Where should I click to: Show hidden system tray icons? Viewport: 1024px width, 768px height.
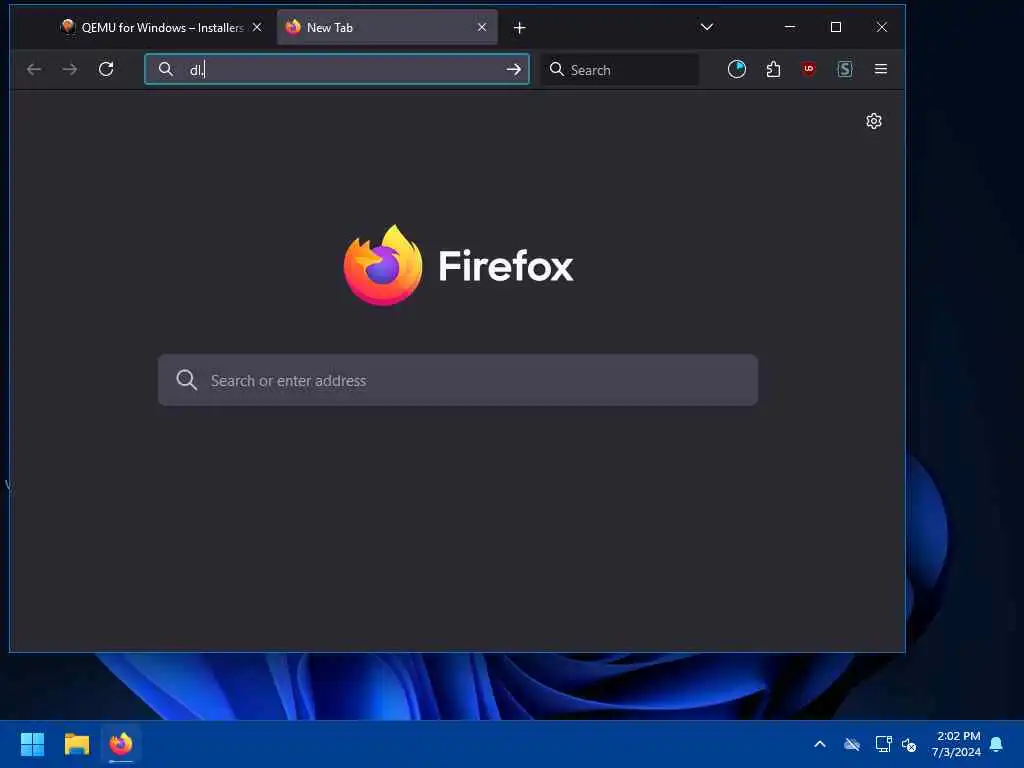(x=820, y=744)
